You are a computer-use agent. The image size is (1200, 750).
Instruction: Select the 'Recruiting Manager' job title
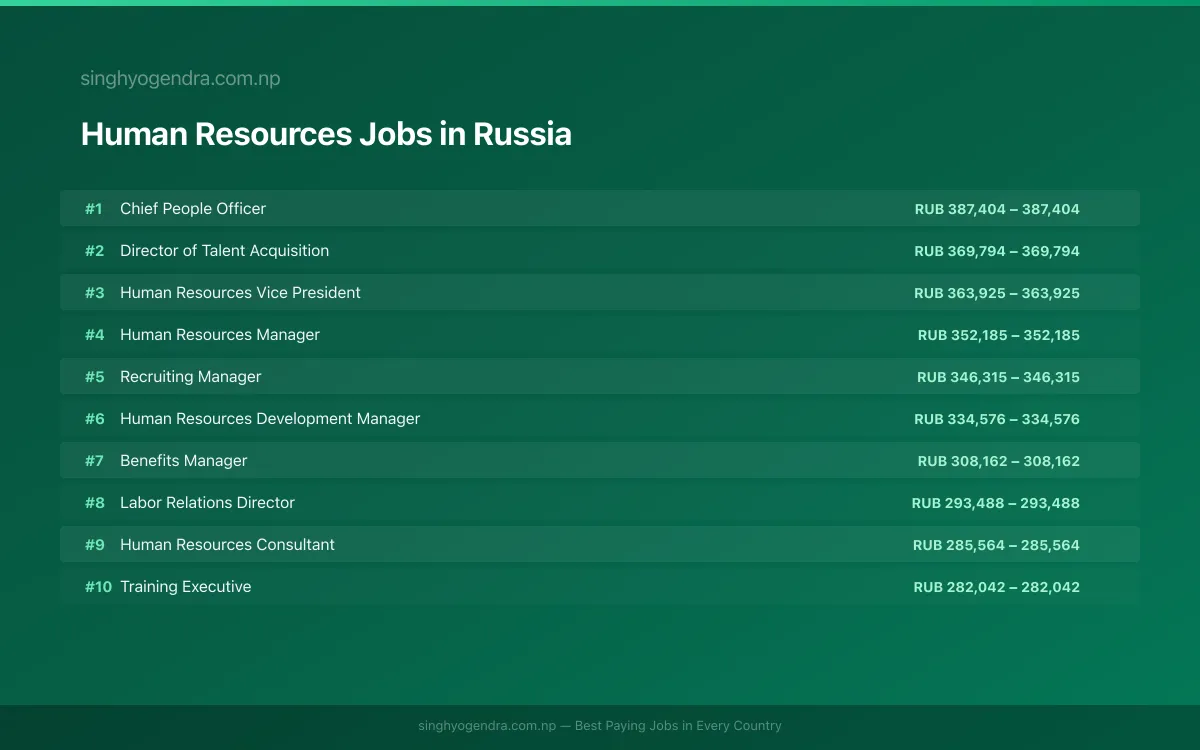click(190, 377)
